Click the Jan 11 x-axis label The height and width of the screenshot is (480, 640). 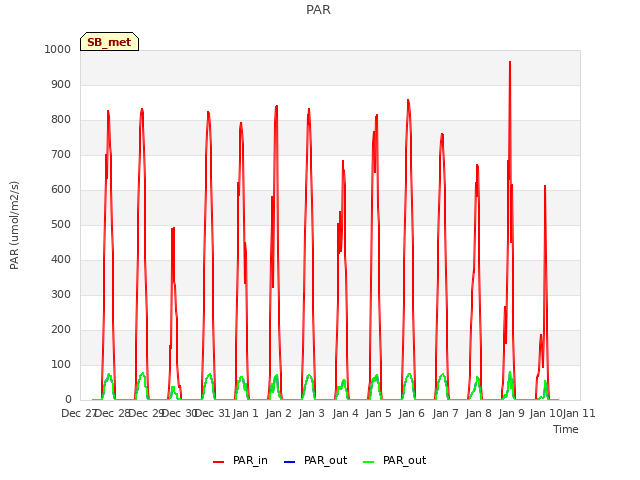[x=579, y=413]
